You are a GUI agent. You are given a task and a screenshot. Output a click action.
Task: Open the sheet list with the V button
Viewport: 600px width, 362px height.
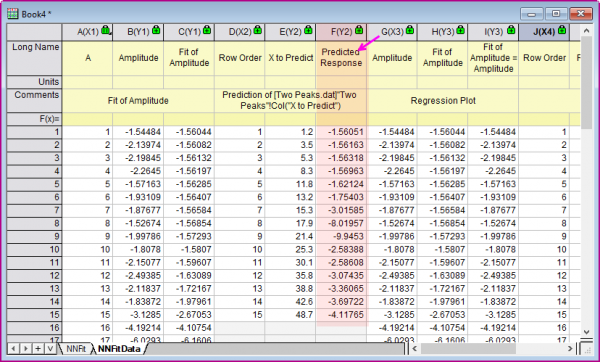50,349
